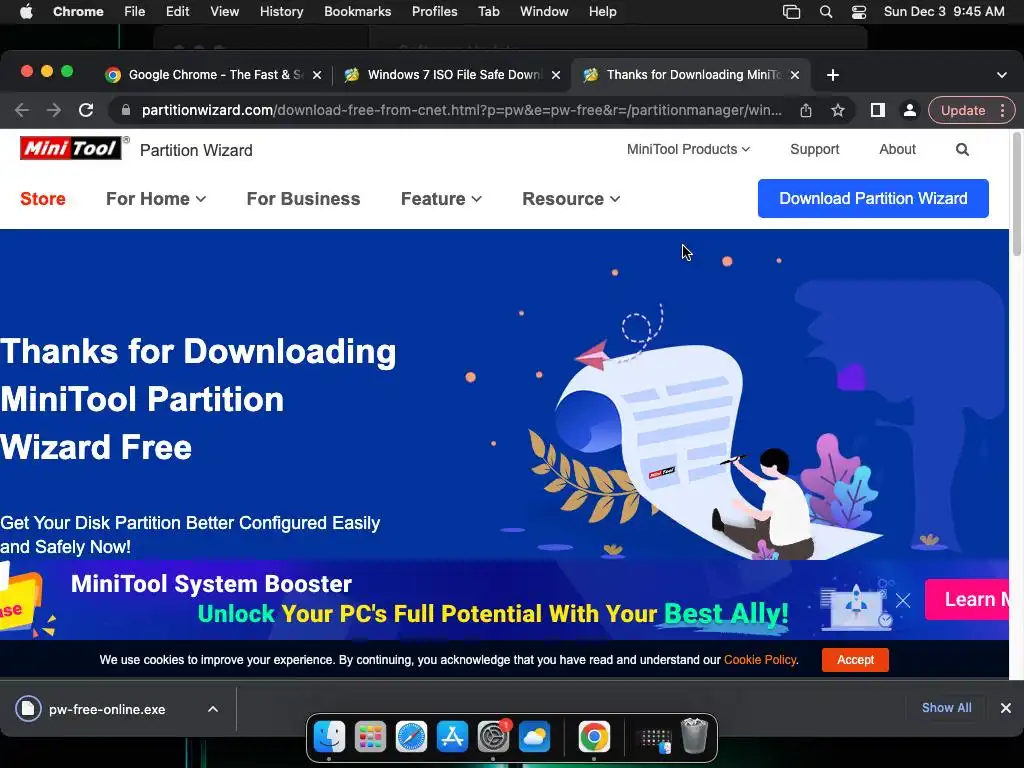Open Launchpad from the Dock
Viewport: 1024px width, 768px height.
(x=370, y=737)
